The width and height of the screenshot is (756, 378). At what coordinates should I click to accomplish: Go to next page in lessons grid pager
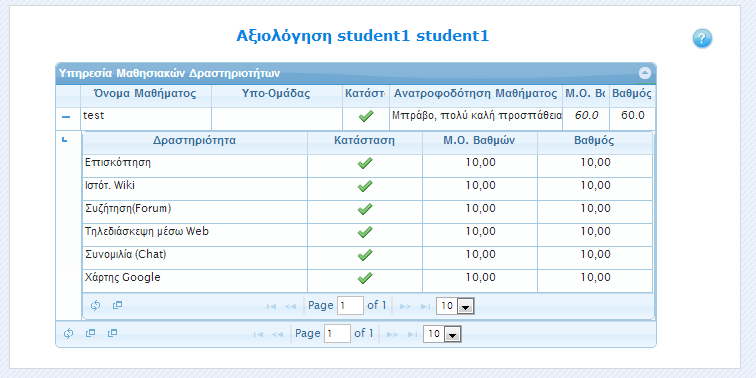coord(392,334)
